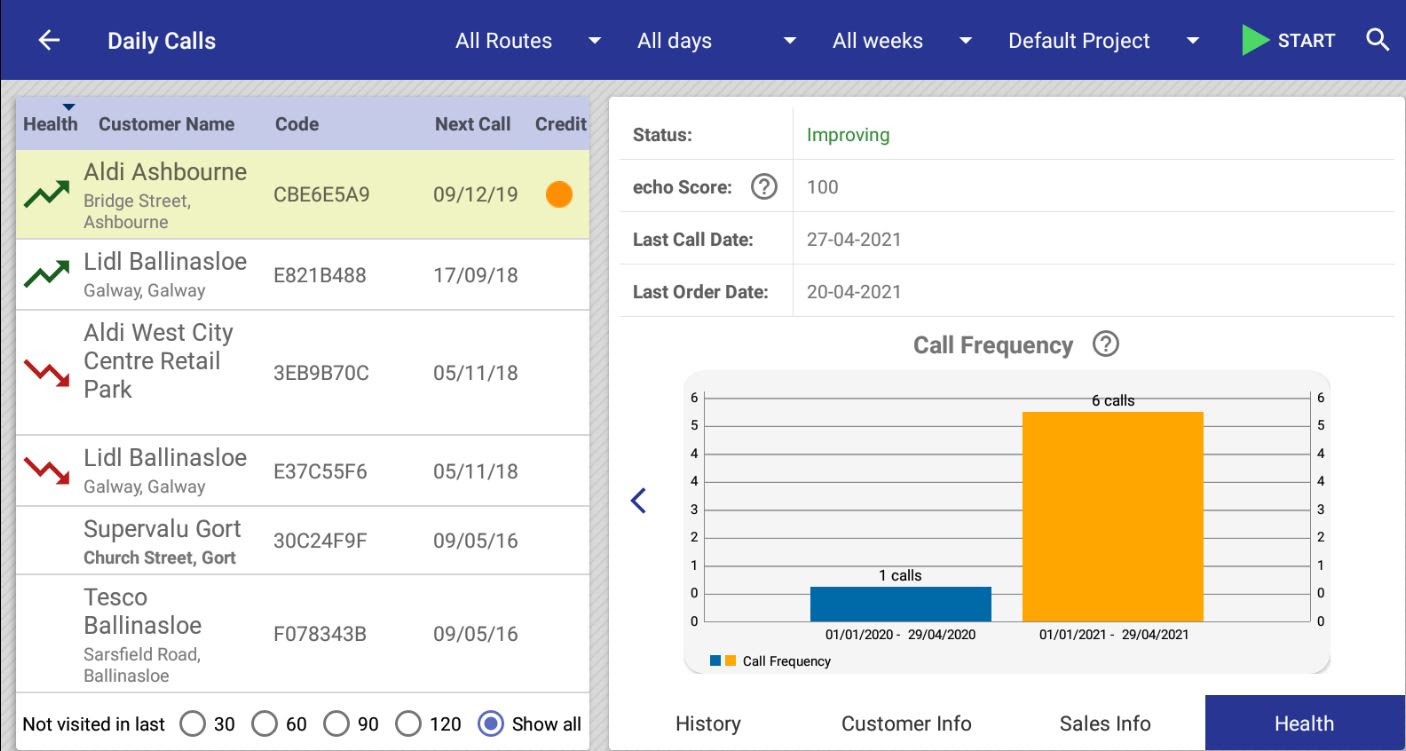Click the improving trend icon for Aldi Ashbourne
This screenshot has width=1406, height=751.
point(47,195)
